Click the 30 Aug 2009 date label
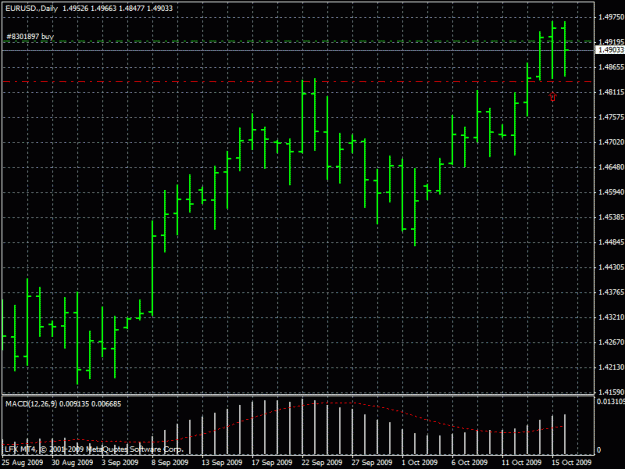 click(x=72, y=463)
